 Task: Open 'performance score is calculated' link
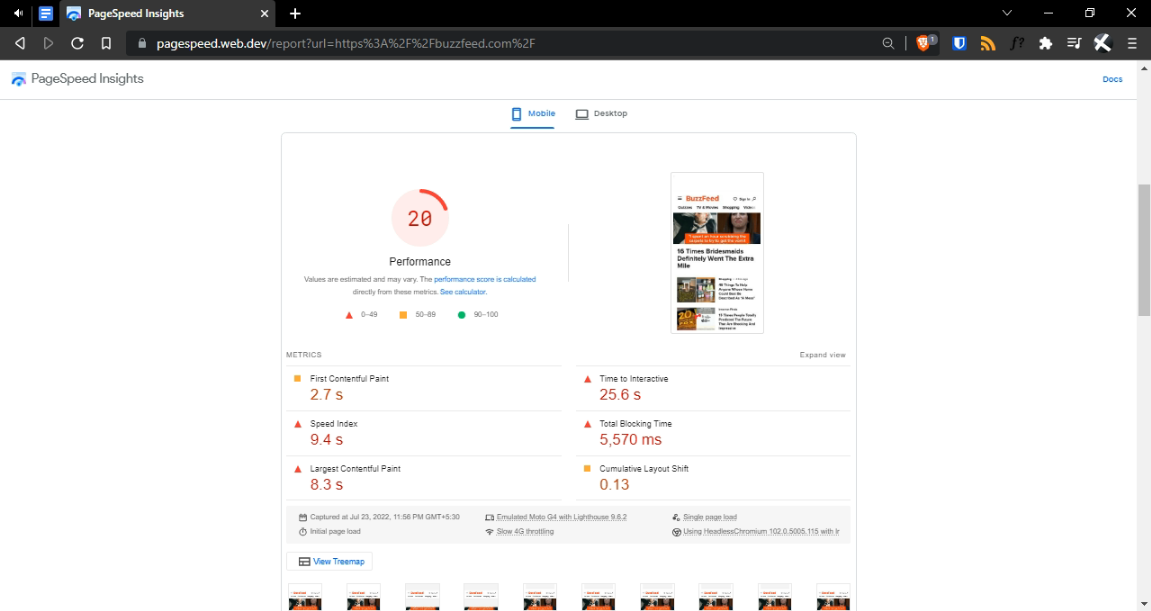(x=484, y=280)
